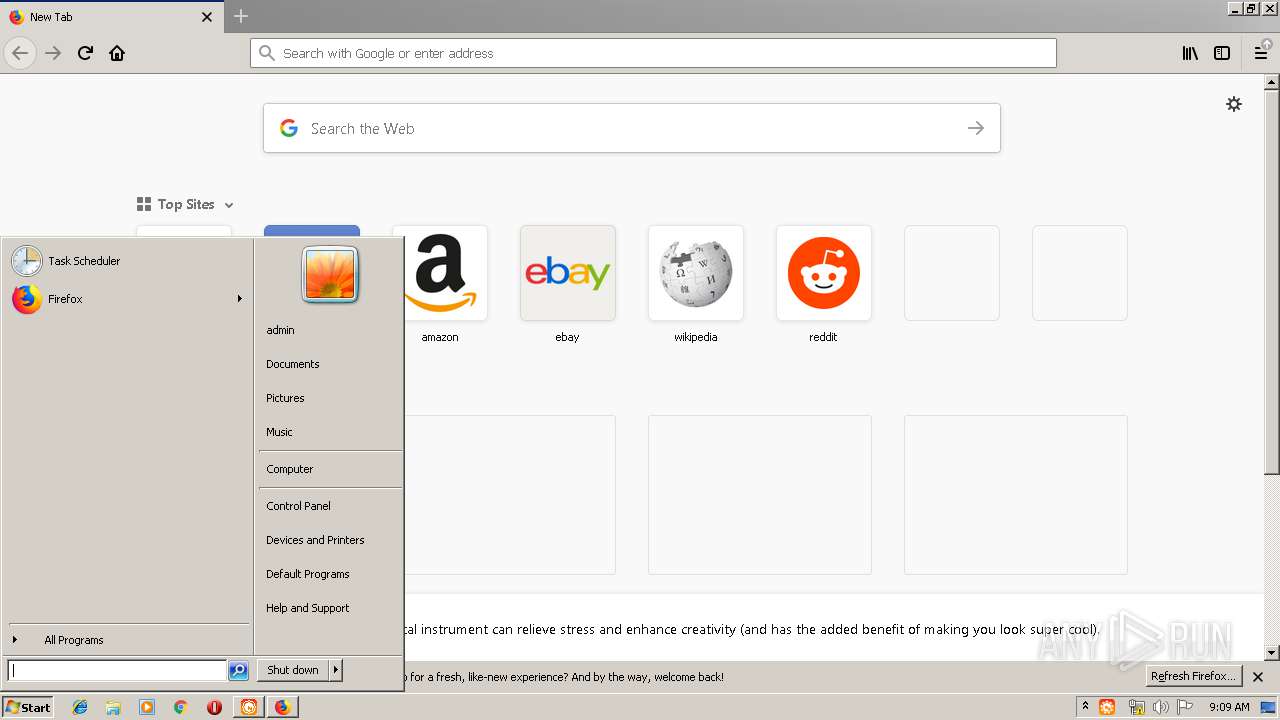Click the vertical scrollbar thumb

click(x=1272, y=282)
